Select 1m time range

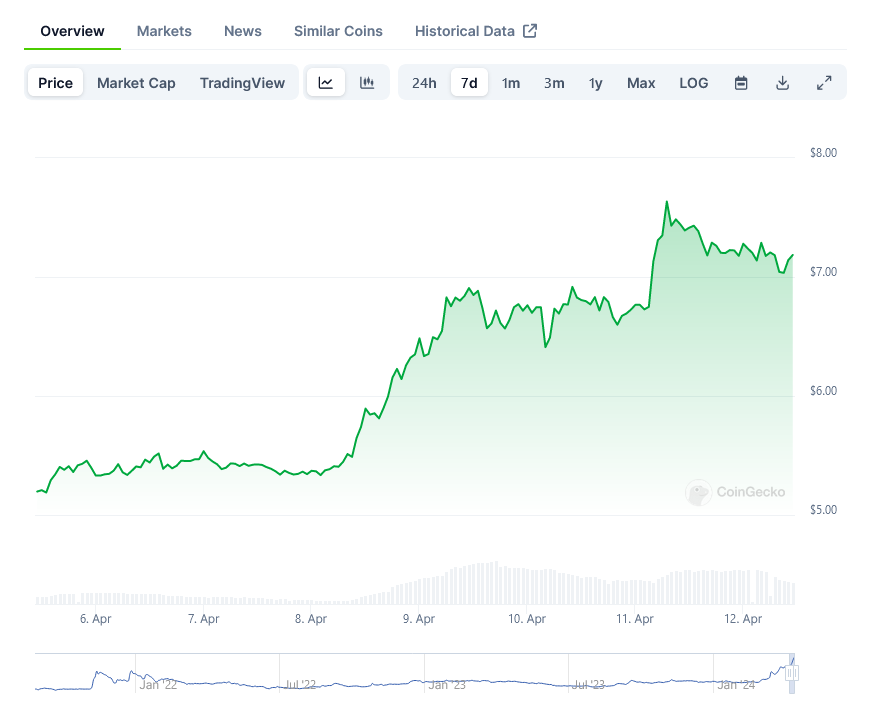click(x=511, y=83)
